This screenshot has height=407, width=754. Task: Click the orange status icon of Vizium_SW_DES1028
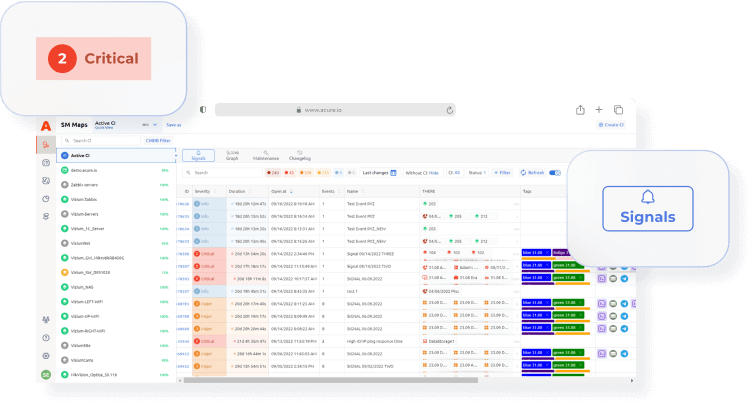point(64,272)
